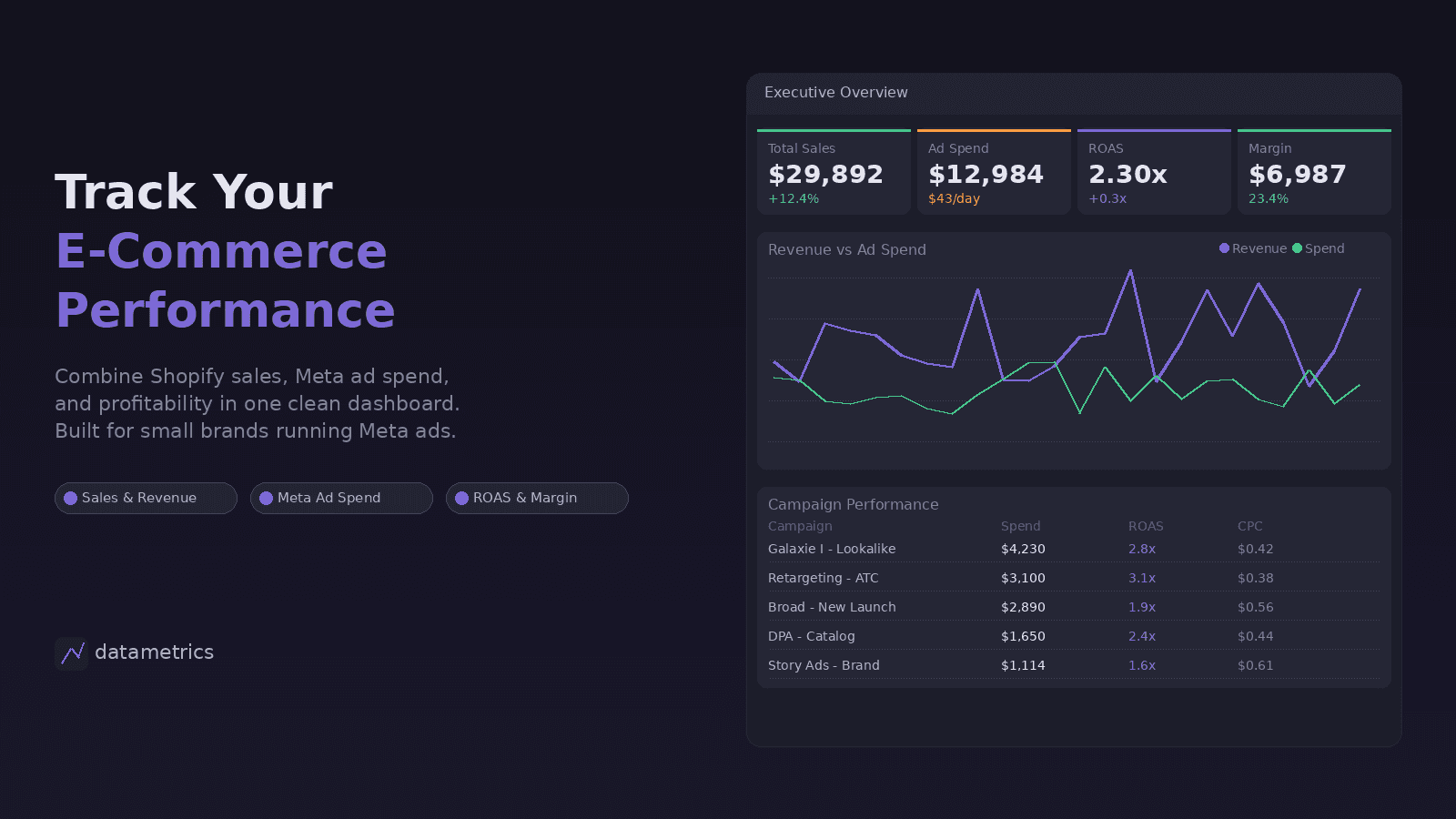1456x819 pixels.
Task: Click the Revenue vs Ad Spend heading
Action: pyautogui.click(x=847, y=249)
